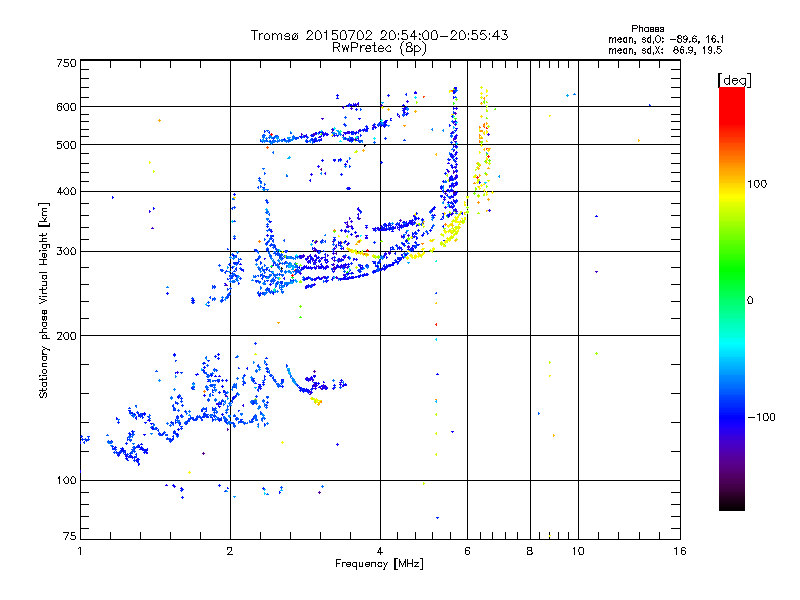Click the x-axis label '1'
Image resolution: width=800 pixels, height=600 pixels.
pos(80,551)
